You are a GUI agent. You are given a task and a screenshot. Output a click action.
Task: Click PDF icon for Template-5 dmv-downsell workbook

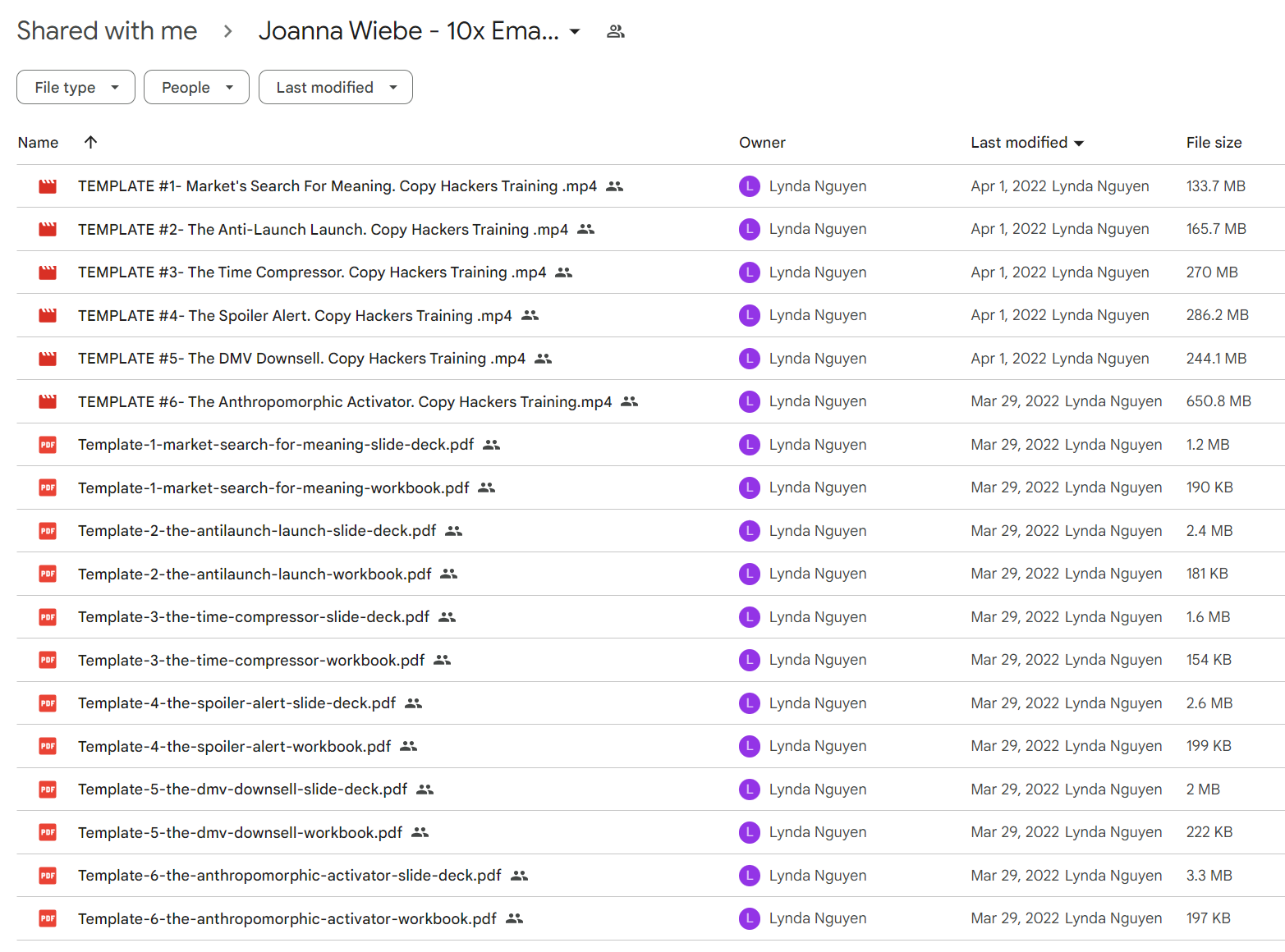[x=48, y=832]
